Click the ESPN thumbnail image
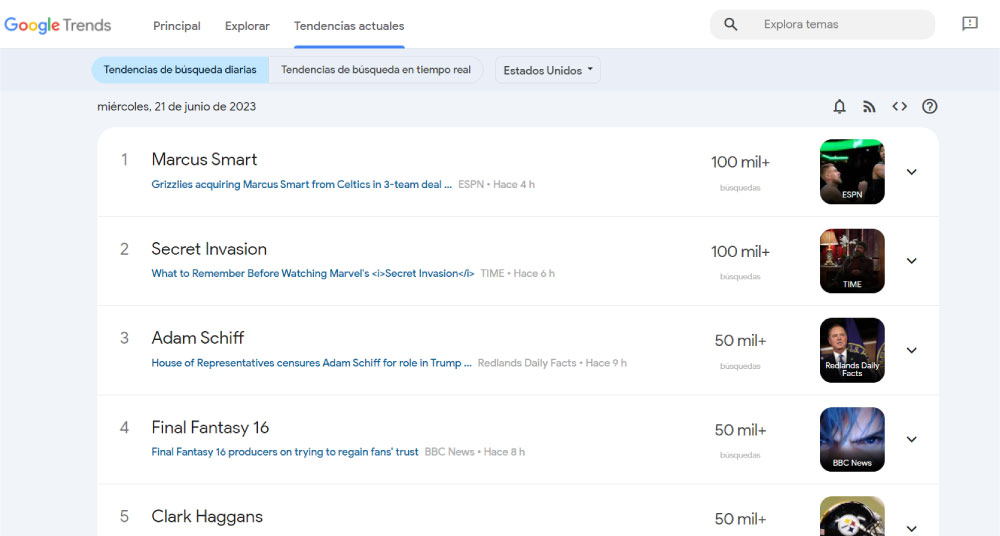 [852, 172]
